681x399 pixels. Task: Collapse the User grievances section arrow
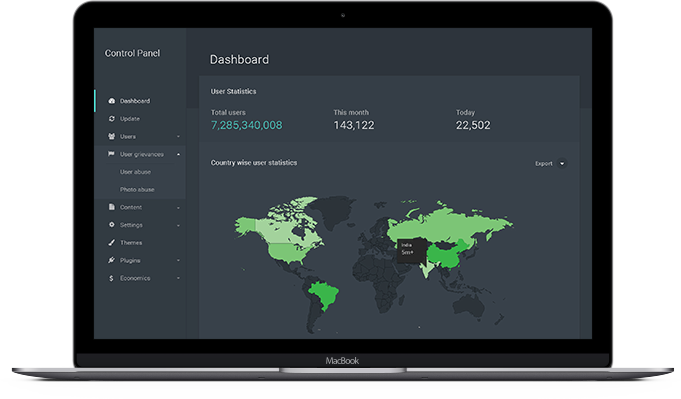click(x=178, y=154)
